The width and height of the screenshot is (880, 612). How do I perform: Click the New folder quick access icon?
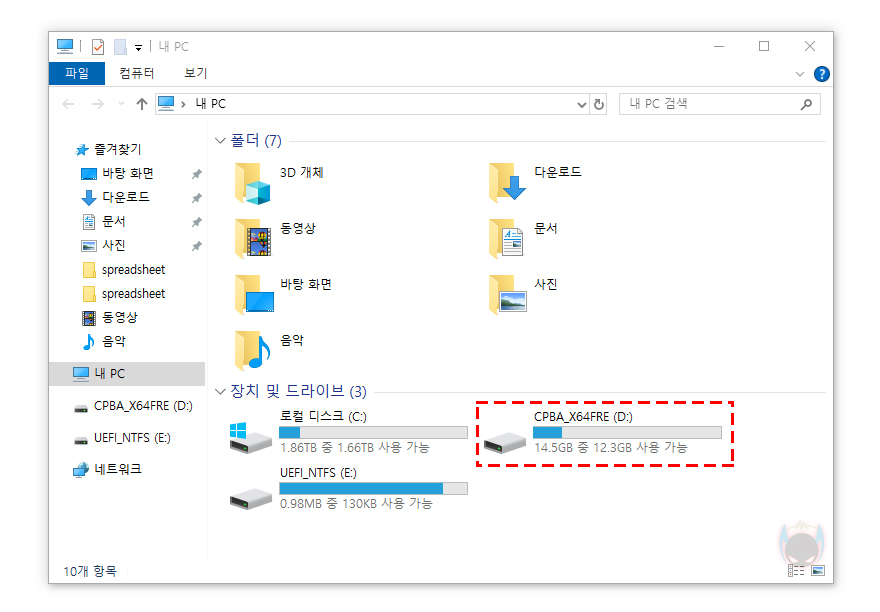[x=120, y=47]
